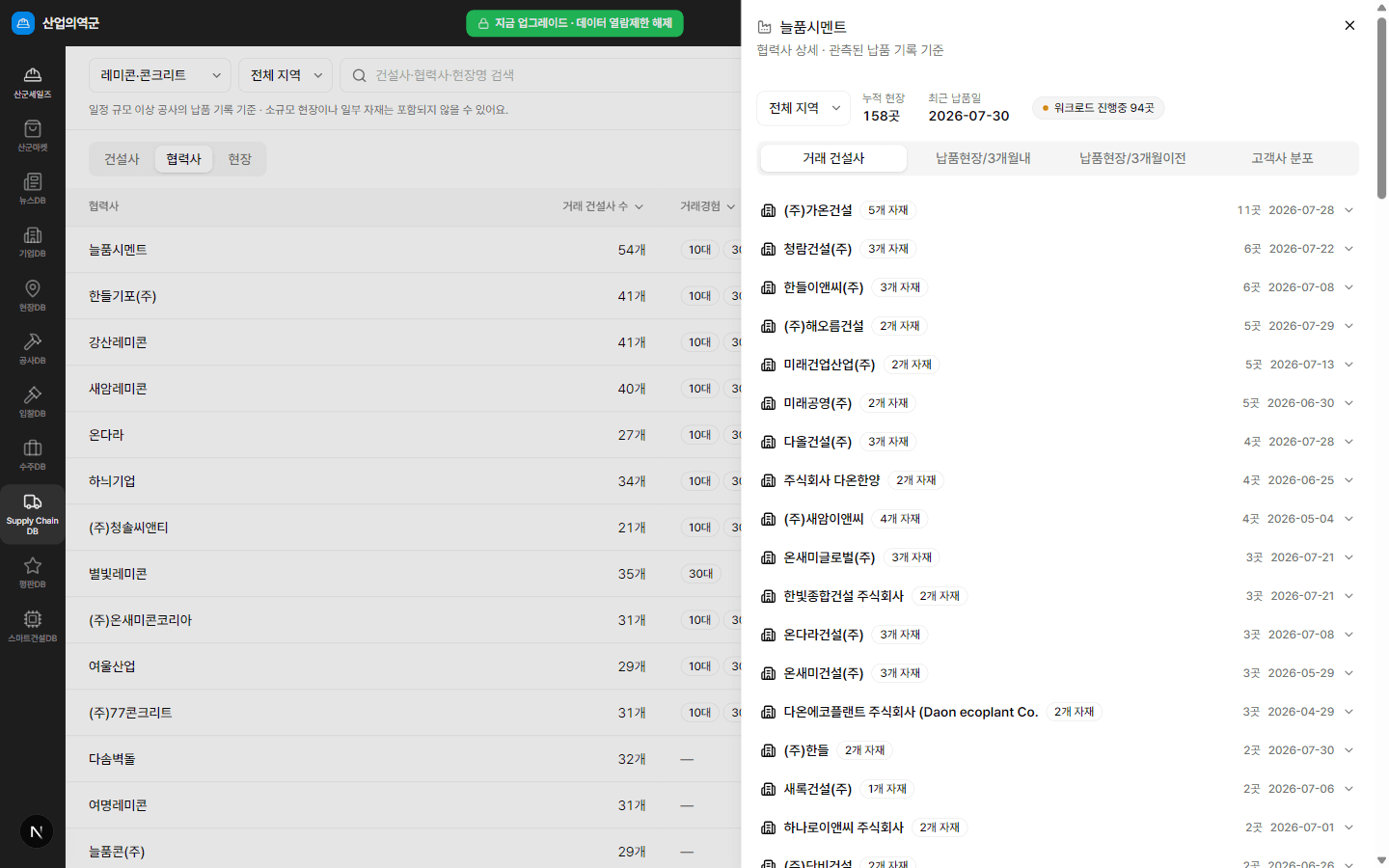Screen dimensions: 1389x868
Task: Open 공사DB from the sidebar
Action: 33,348
